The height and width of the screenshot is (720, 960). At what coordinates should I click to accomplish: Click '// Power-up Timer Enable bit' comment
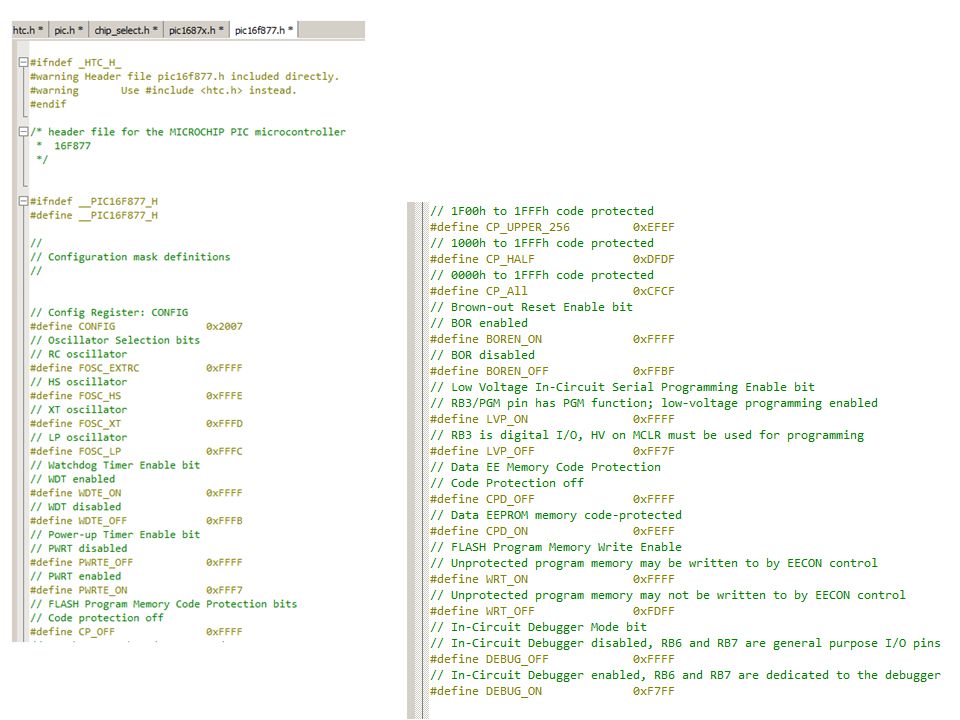(x=115, y=534)
